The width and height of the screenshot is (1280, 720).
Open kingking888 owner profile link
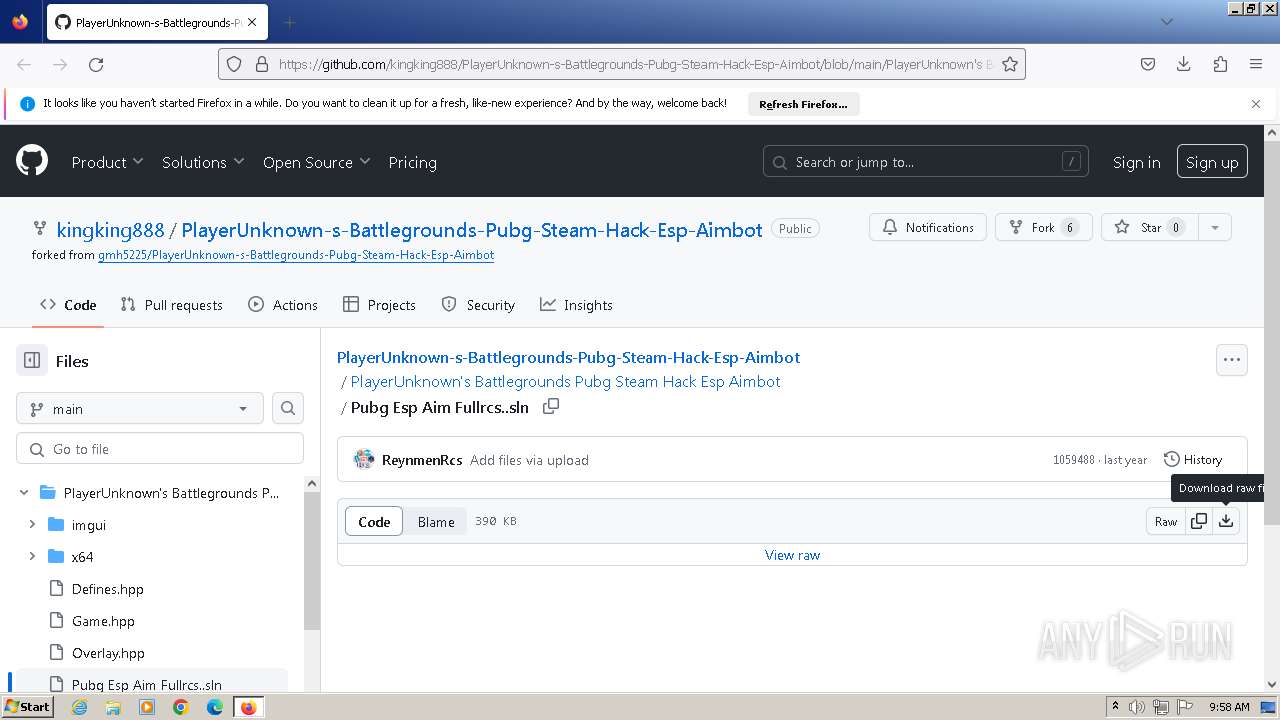[110, 230]
